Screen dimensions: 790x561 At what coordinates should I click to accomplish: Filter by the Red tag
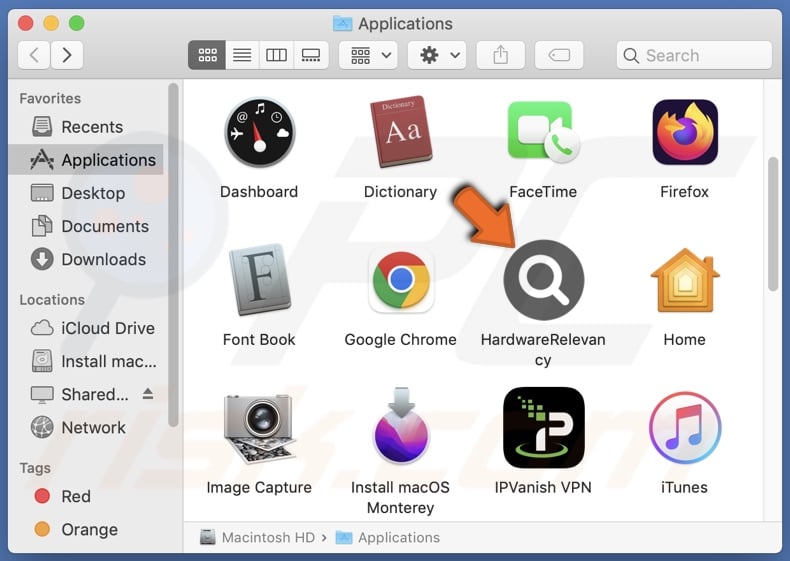click(x=86, y=496)
